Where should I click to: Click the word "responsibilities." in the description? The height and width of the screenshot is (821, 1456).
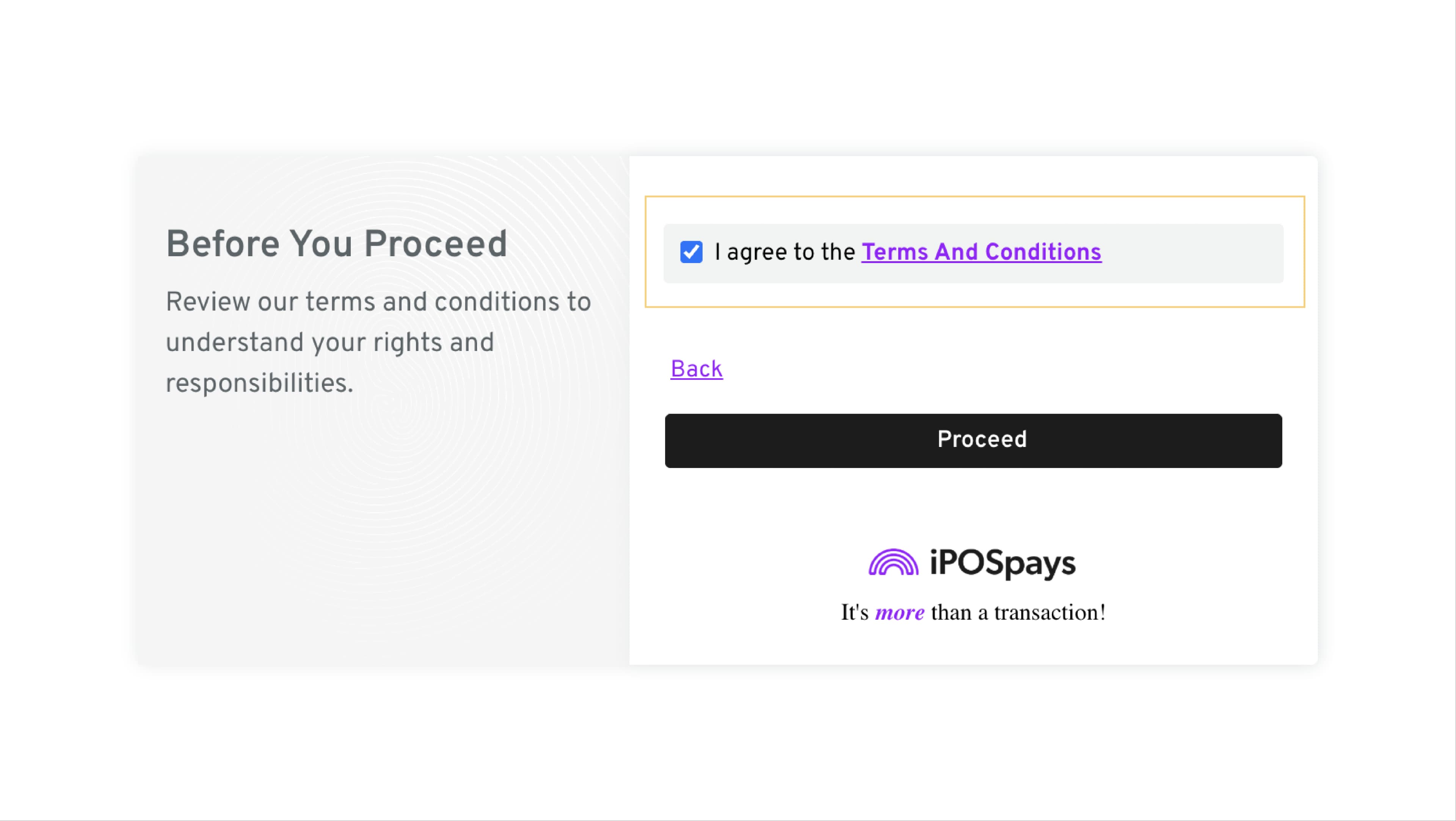(x=259, y=383)
